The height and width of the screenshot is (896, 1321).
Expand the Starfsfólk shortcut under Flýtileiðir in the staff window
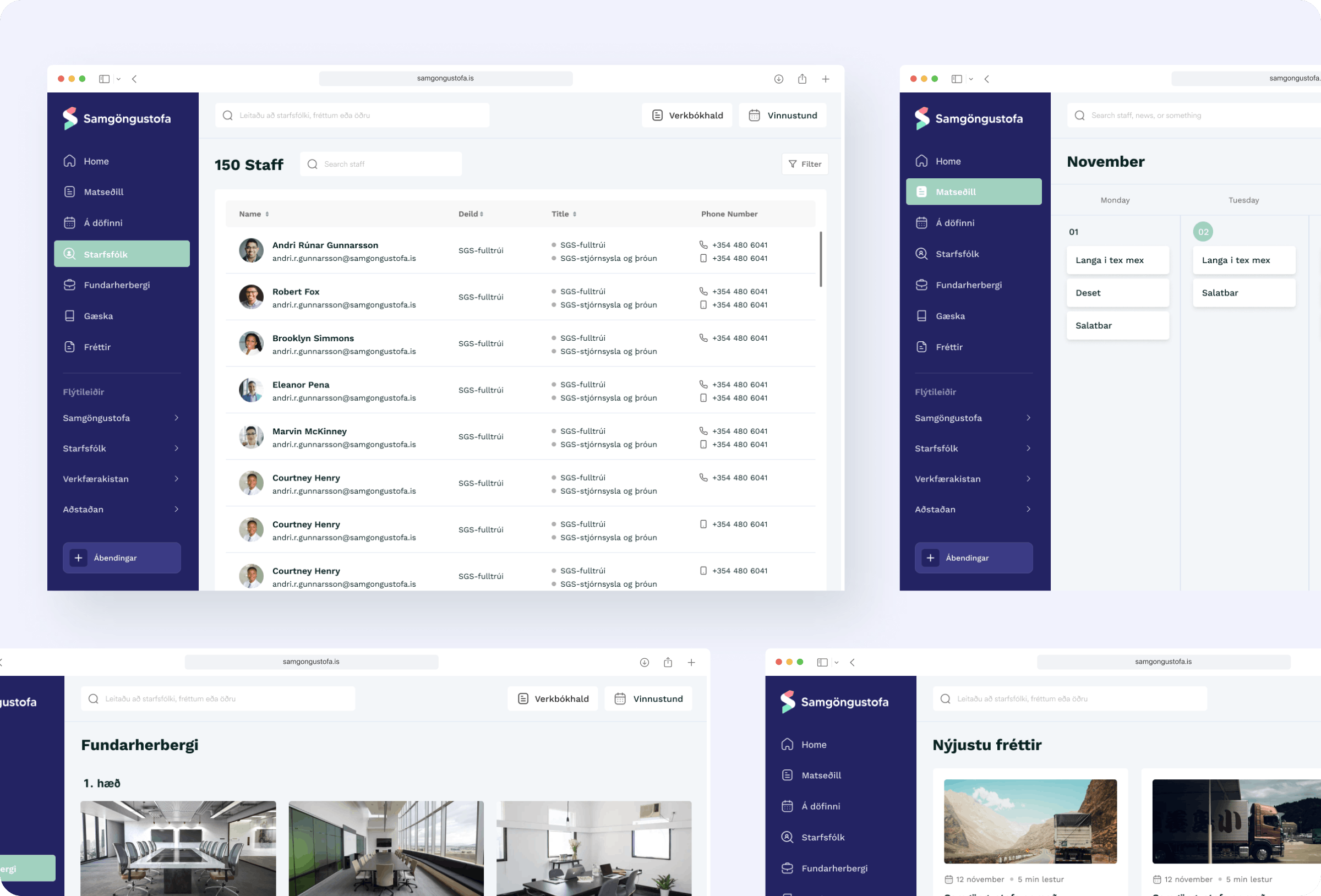click(176, 449)
